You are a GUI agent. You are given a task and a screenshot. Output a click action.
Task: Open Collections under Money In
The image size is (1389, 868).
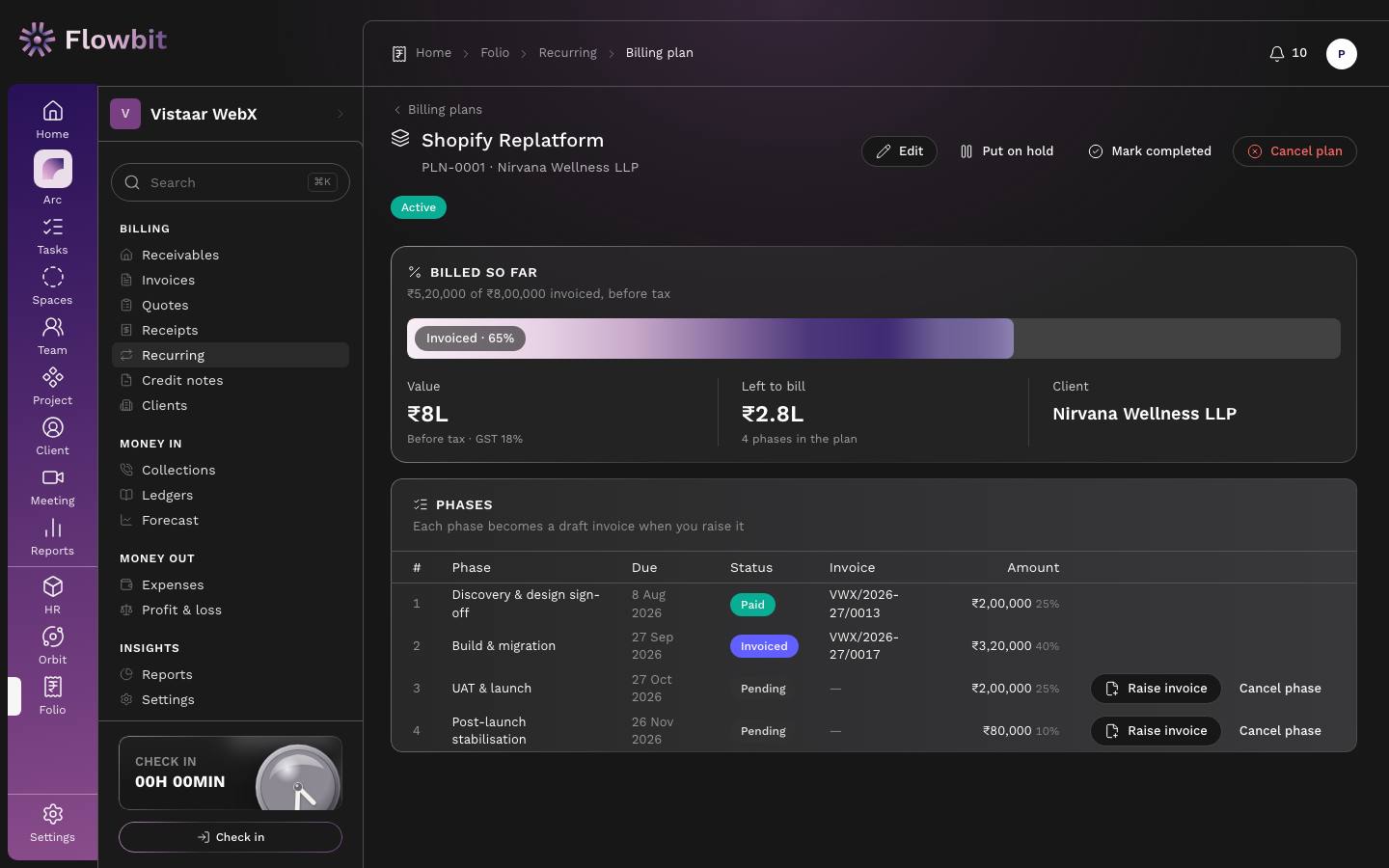click(x=231, y=470)
